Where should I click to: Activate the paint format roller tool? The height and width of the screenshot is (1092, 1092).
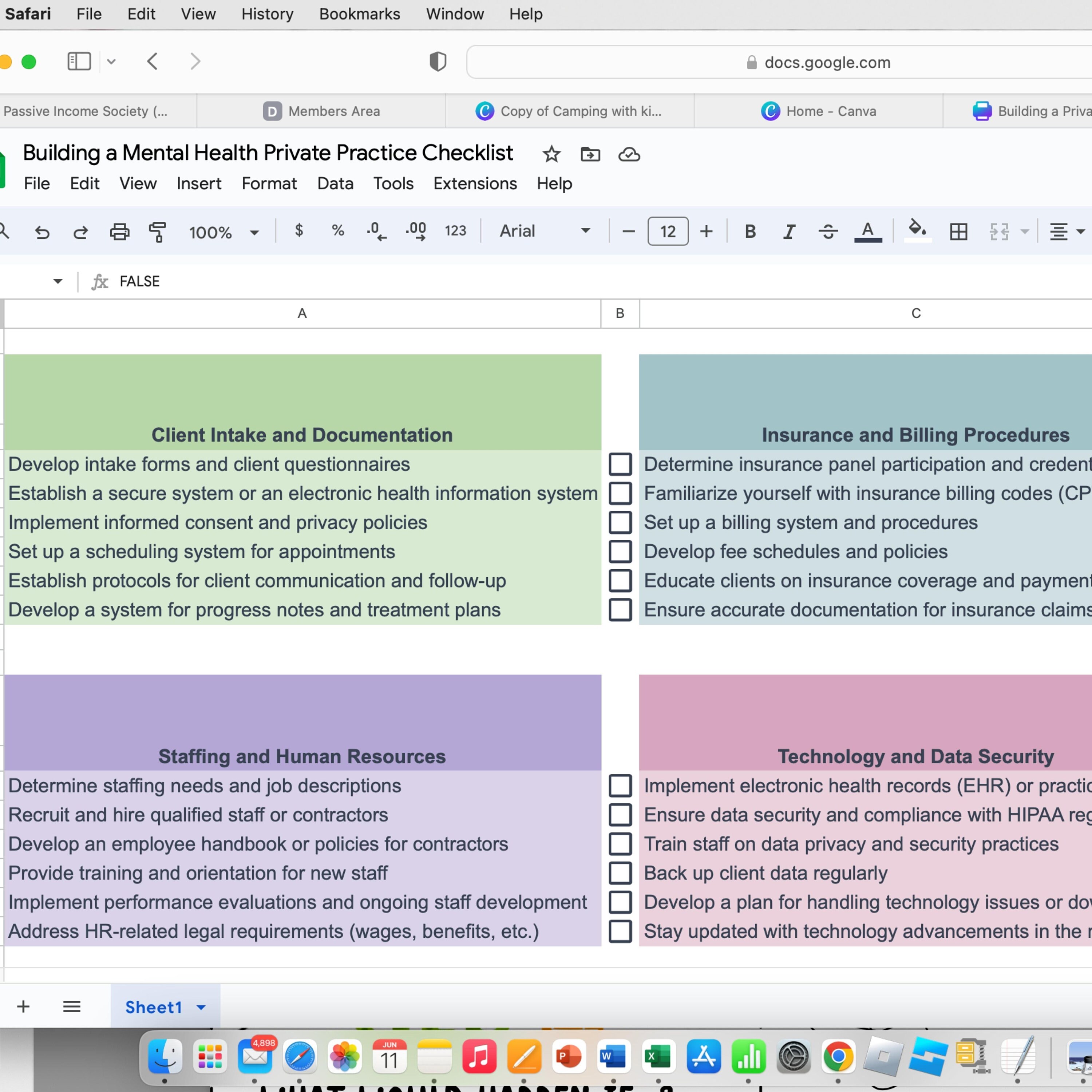158,232
